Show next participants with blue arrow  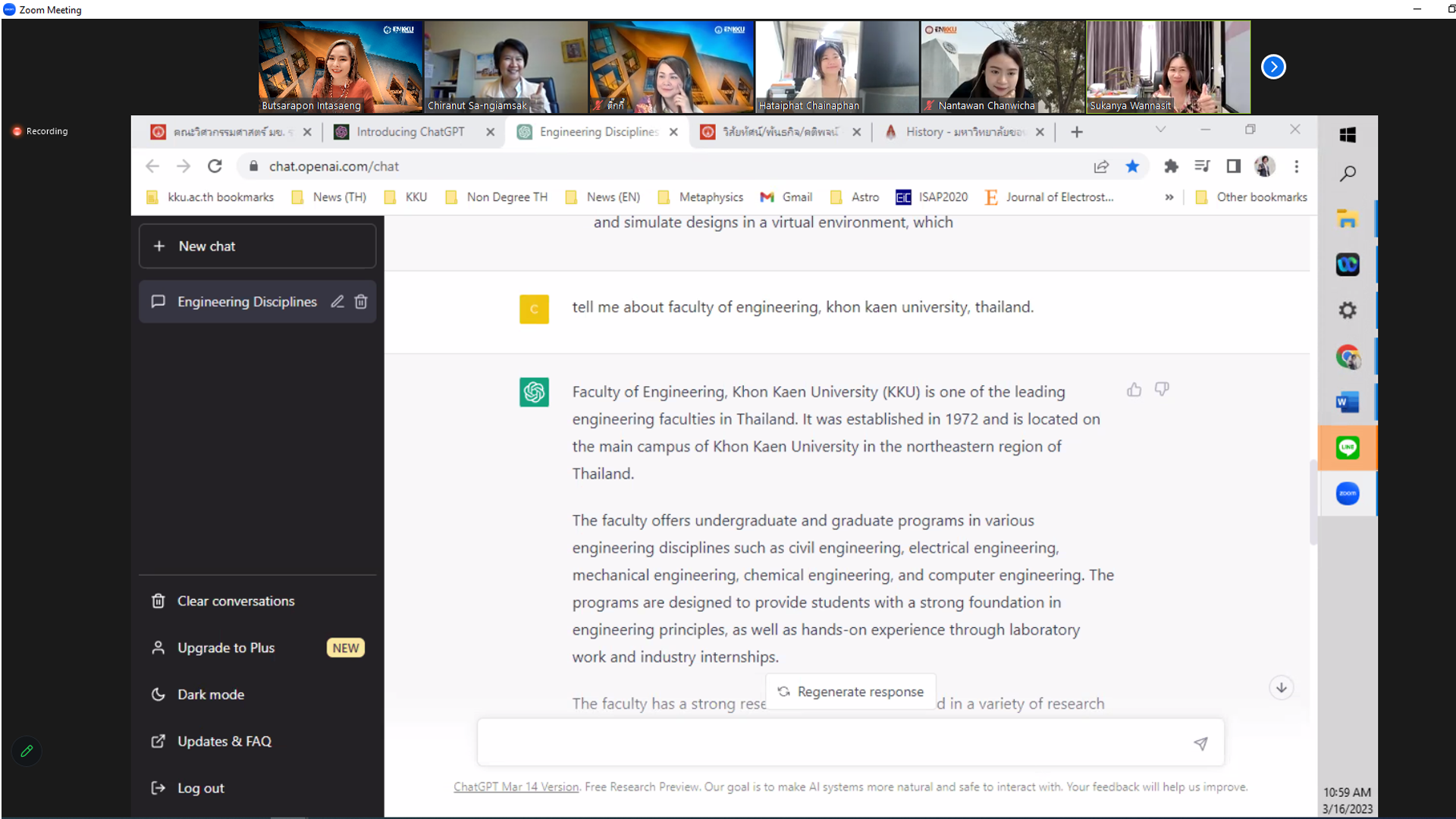pos(1273,67)
